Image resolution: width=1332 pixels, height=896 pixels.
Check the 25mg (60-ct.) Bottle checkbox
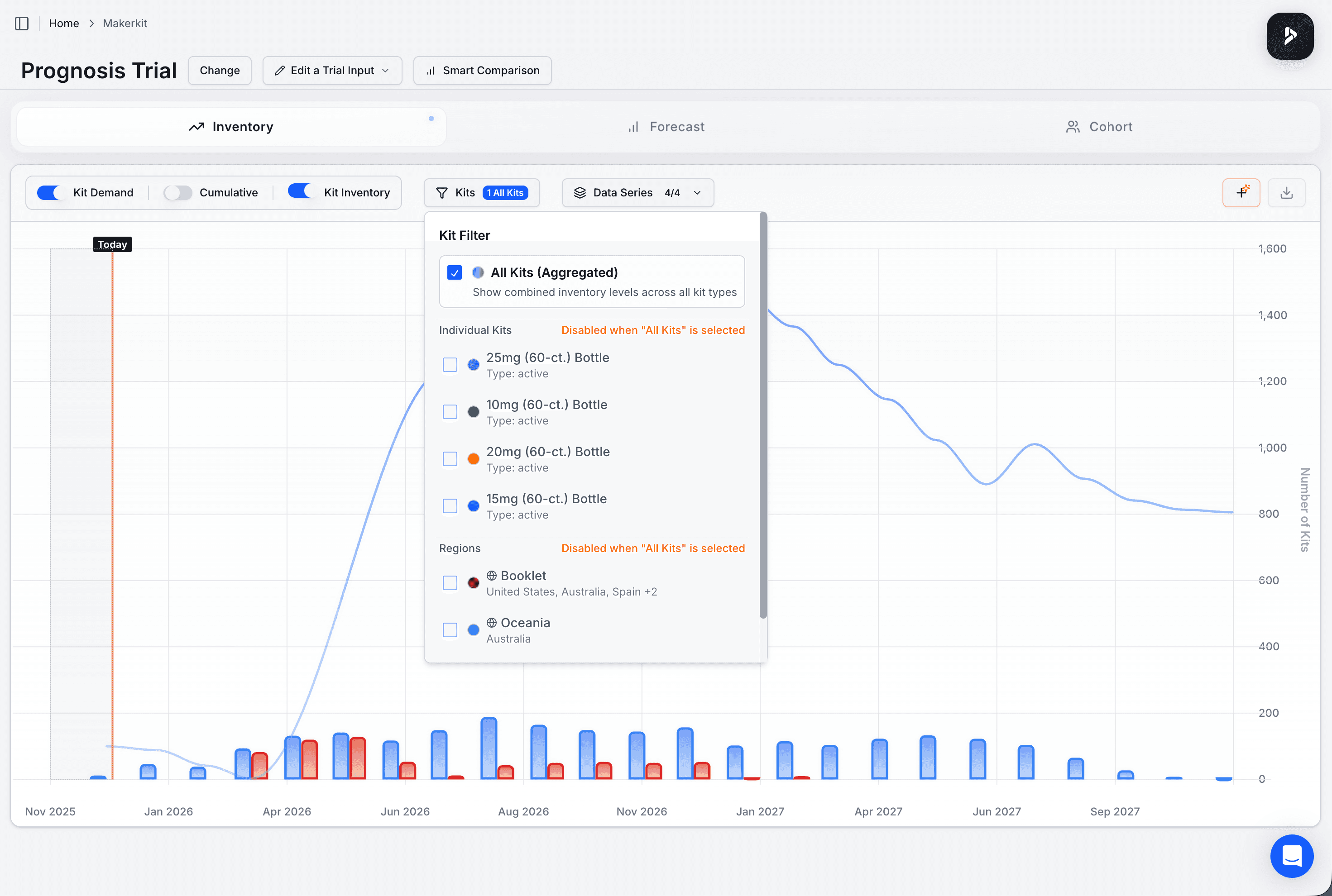pyautogui.click(x=450, y=365)
